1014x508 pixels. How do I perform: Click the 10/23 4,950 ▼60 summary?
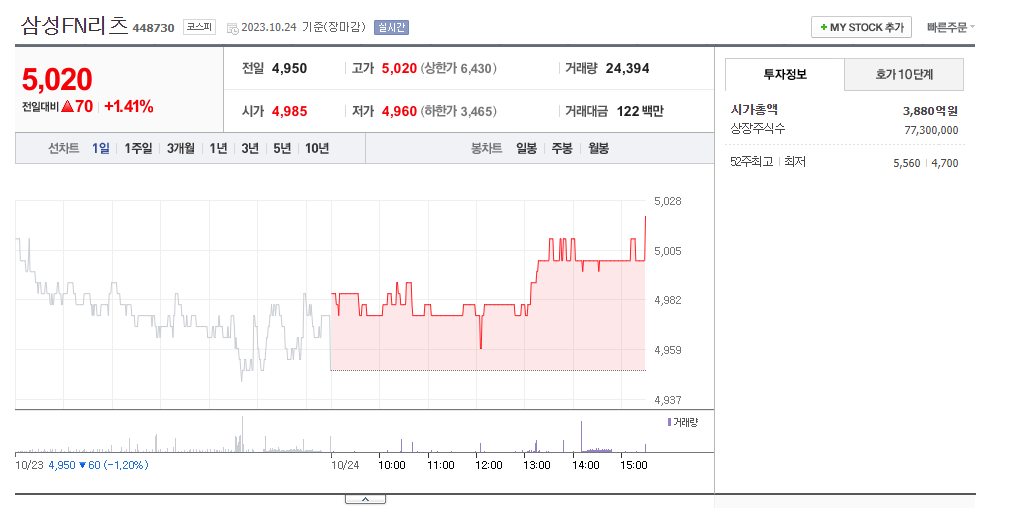click(82, 465)
